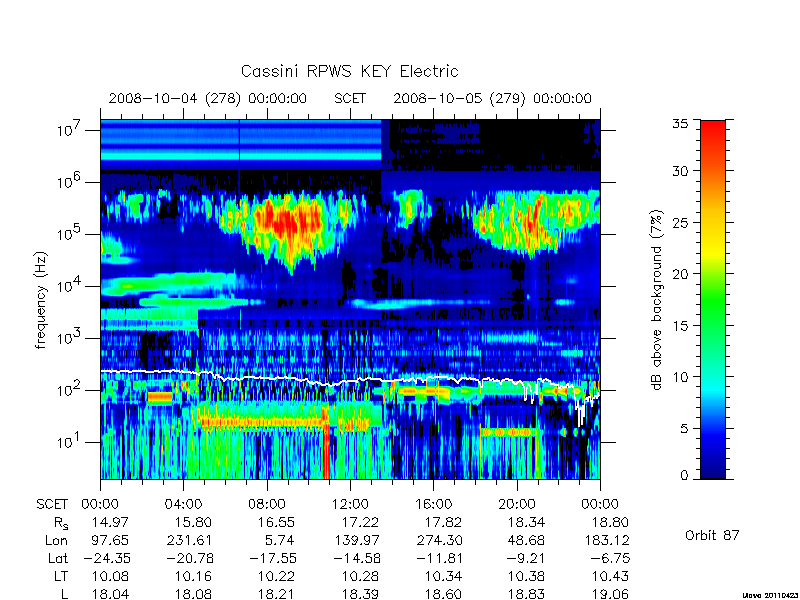Click the colorbar tick value '0'
Screen dimensions: 800x600
point(684,476)
